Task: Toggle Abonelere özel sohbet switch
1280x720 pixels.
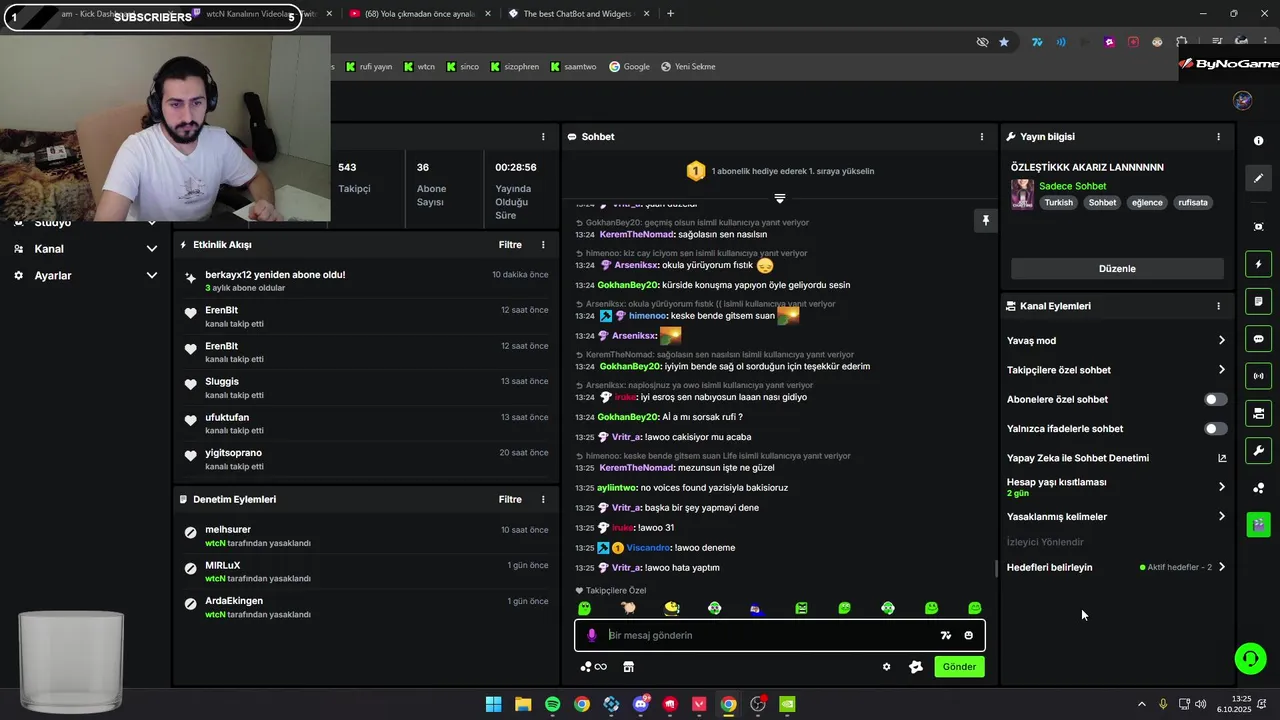Action: point(1215,399)
